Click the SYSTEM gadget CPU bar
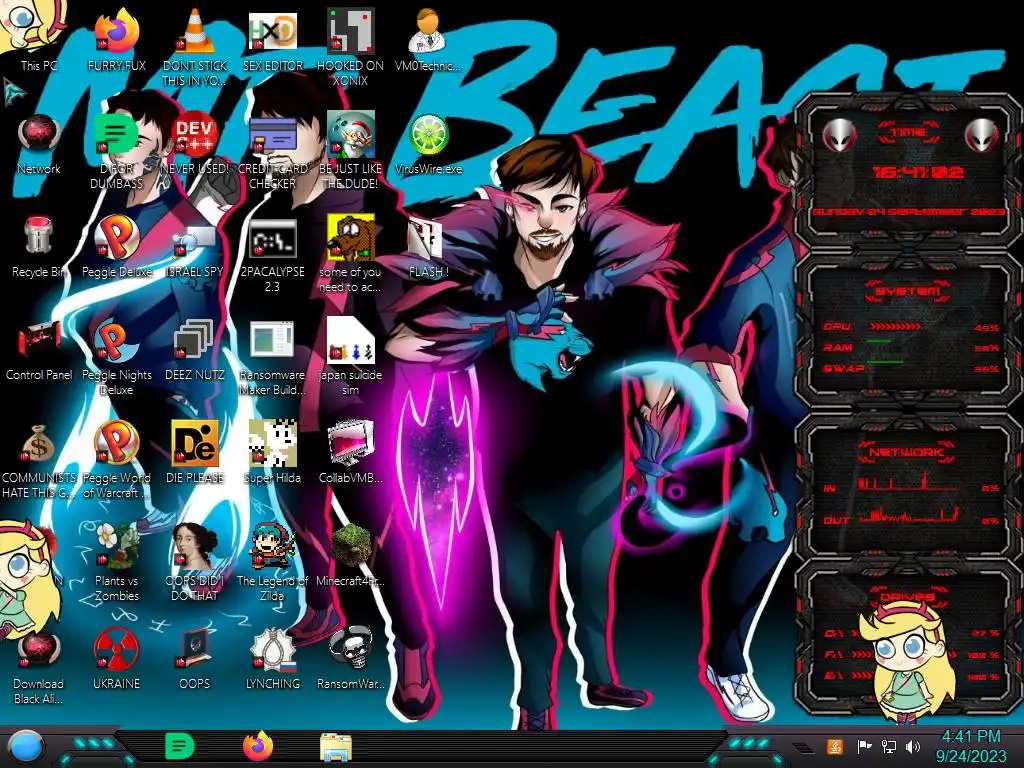The width and height of the screenshot is (1024, 768). [896, 326]
